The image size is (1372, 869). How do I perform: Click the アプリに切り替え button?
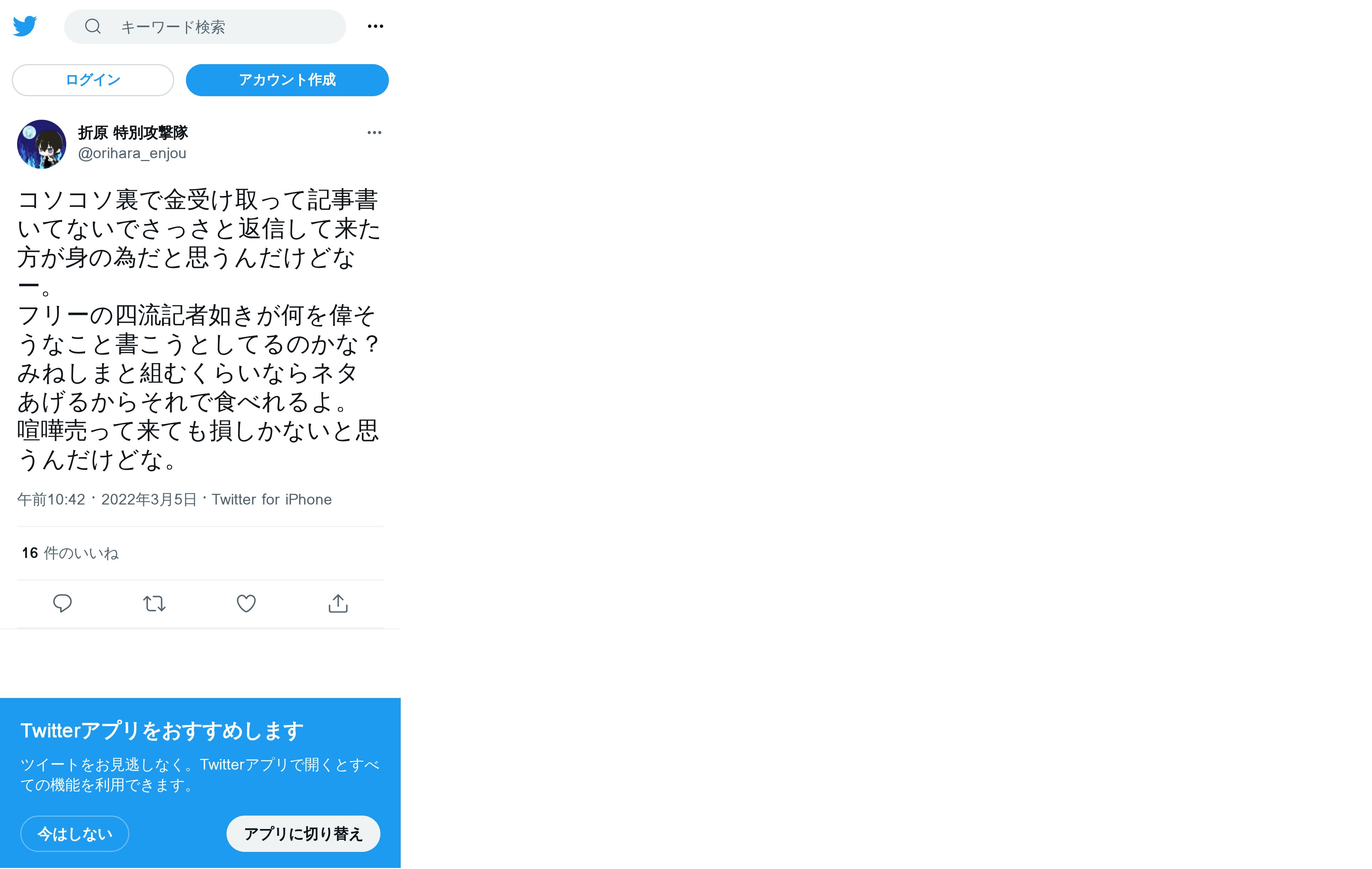(303, 834)
